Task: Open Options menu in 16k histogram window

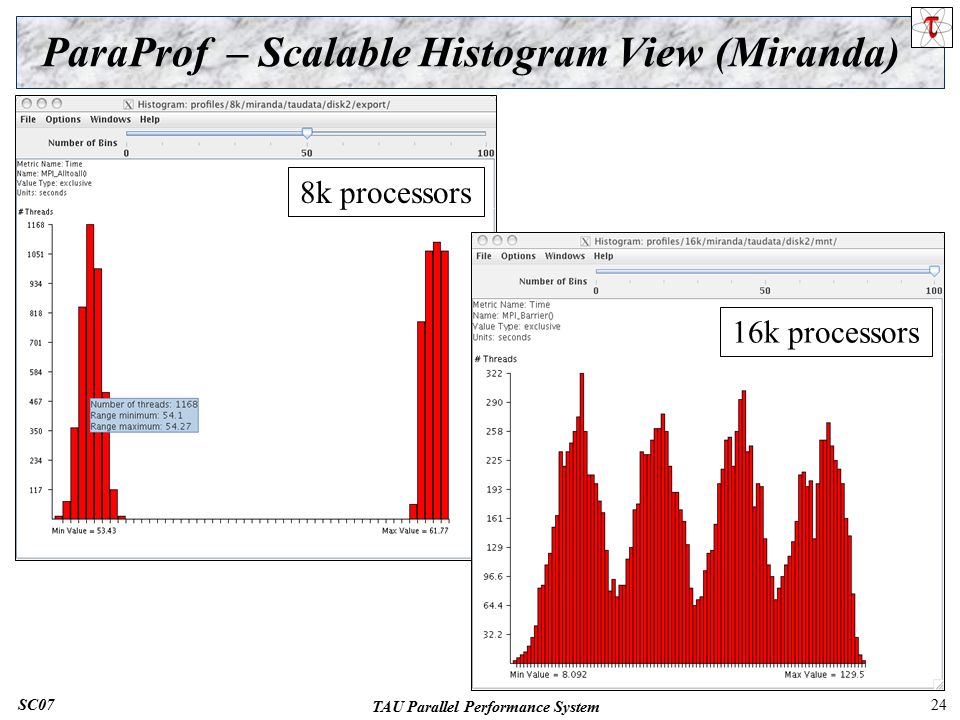Action: [518, 256]
